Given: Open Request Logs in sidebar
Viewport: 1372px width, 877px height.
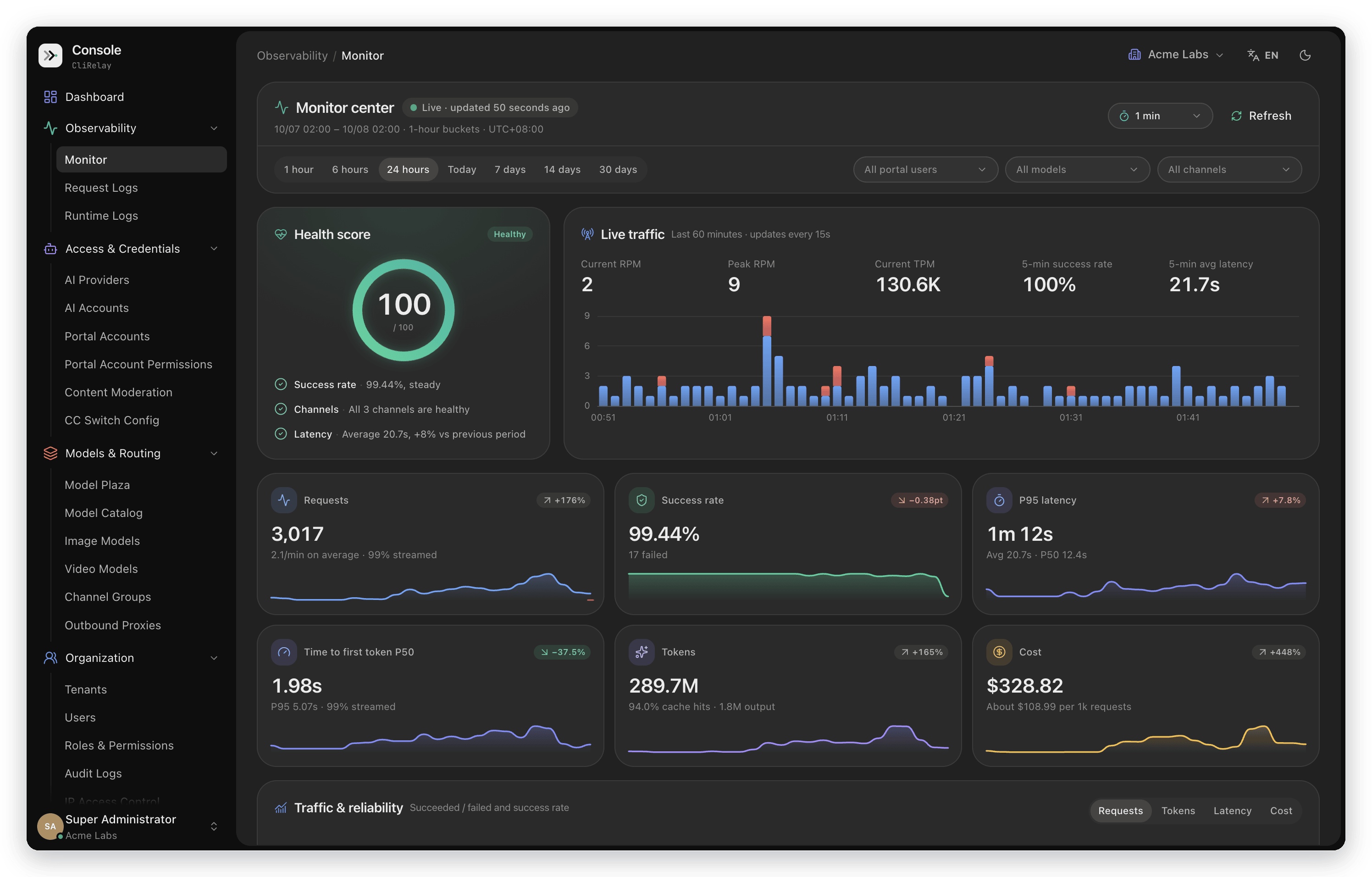Looking at the screenshot, I should pyautogui.click(x=141, y=188).
